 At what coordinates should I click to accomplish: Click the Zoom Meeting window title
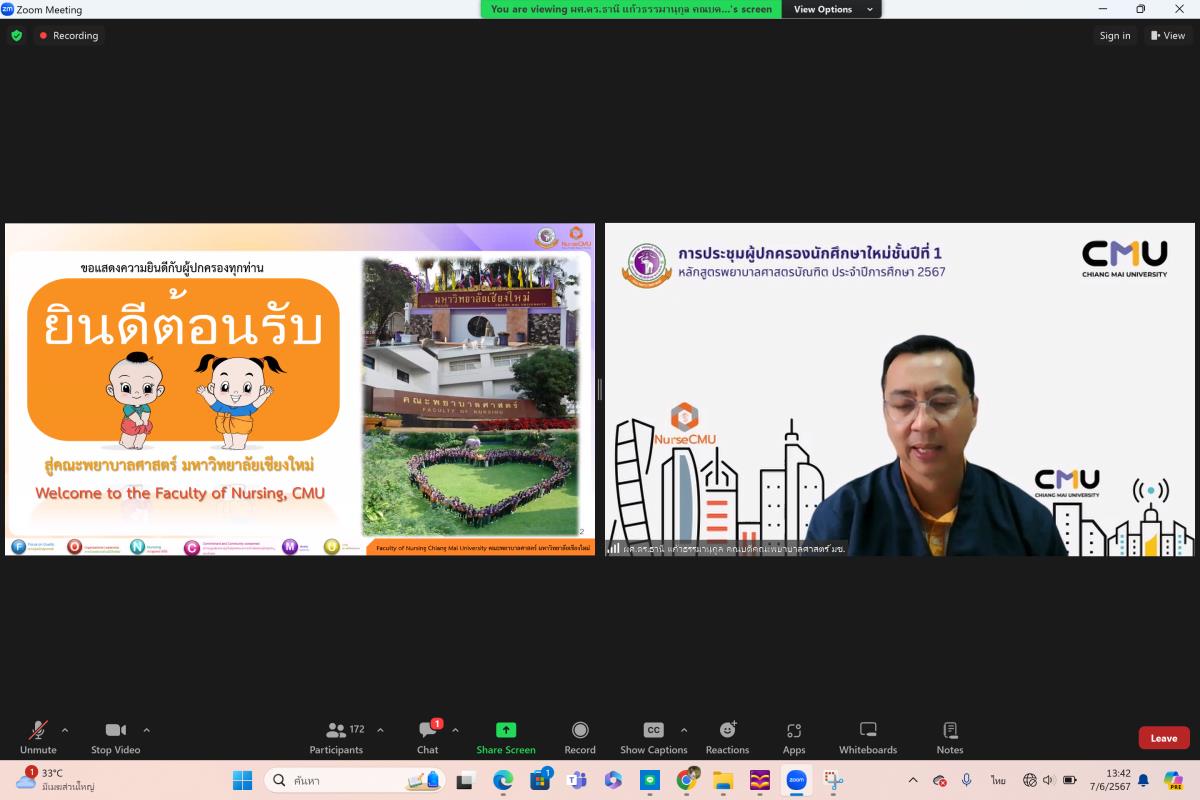tap(49, 9)
